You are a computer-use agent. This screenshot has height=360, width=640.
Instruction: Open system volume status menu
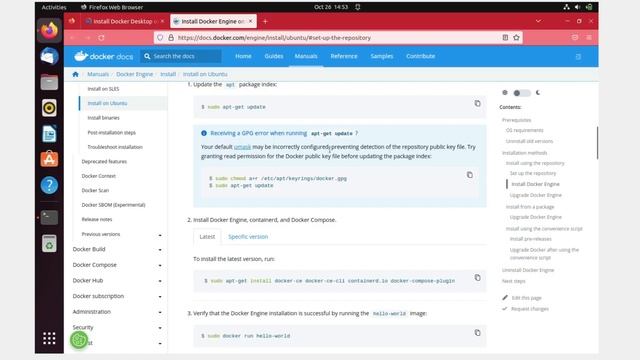(x=577, y=7)
